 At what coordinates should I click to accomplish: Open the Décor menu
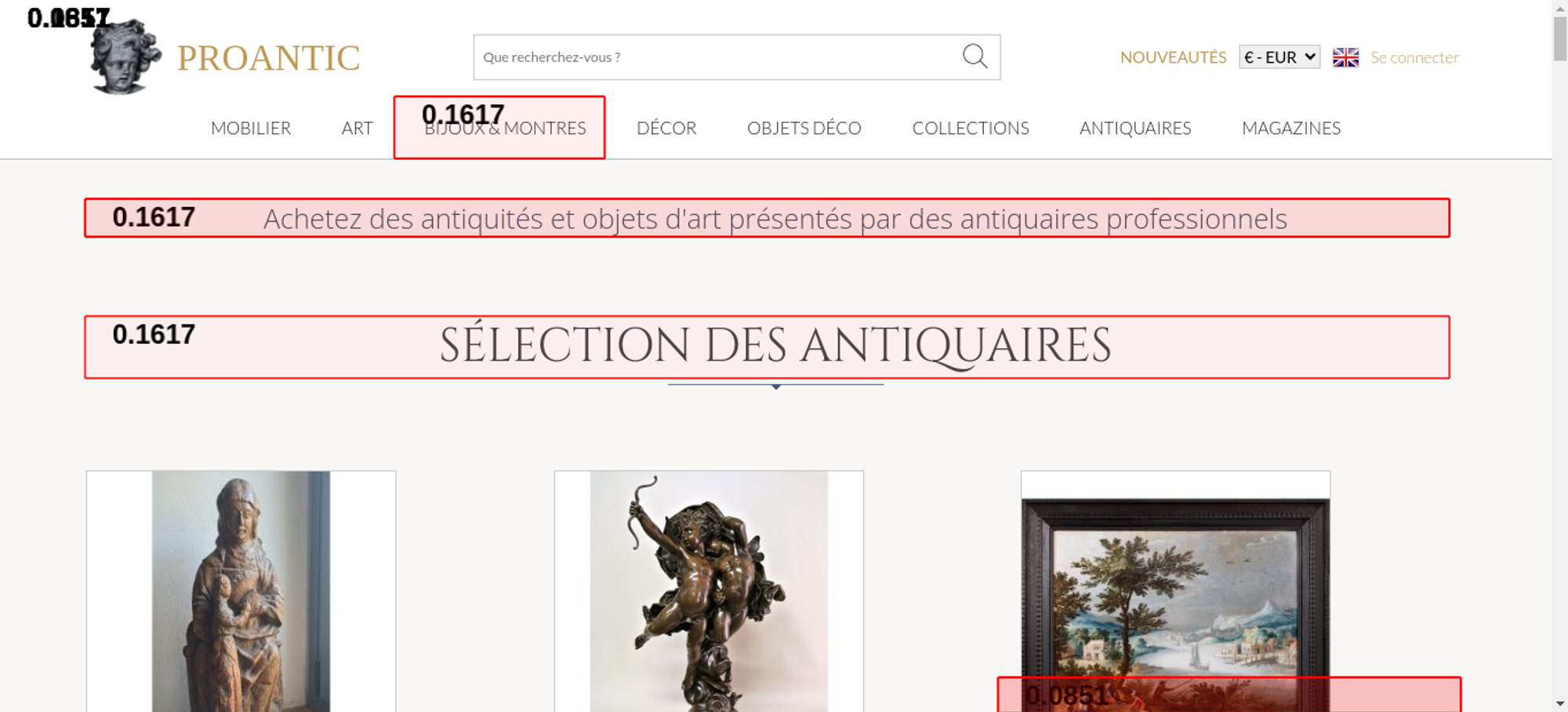pyautogui.click(x=666, y=128)
